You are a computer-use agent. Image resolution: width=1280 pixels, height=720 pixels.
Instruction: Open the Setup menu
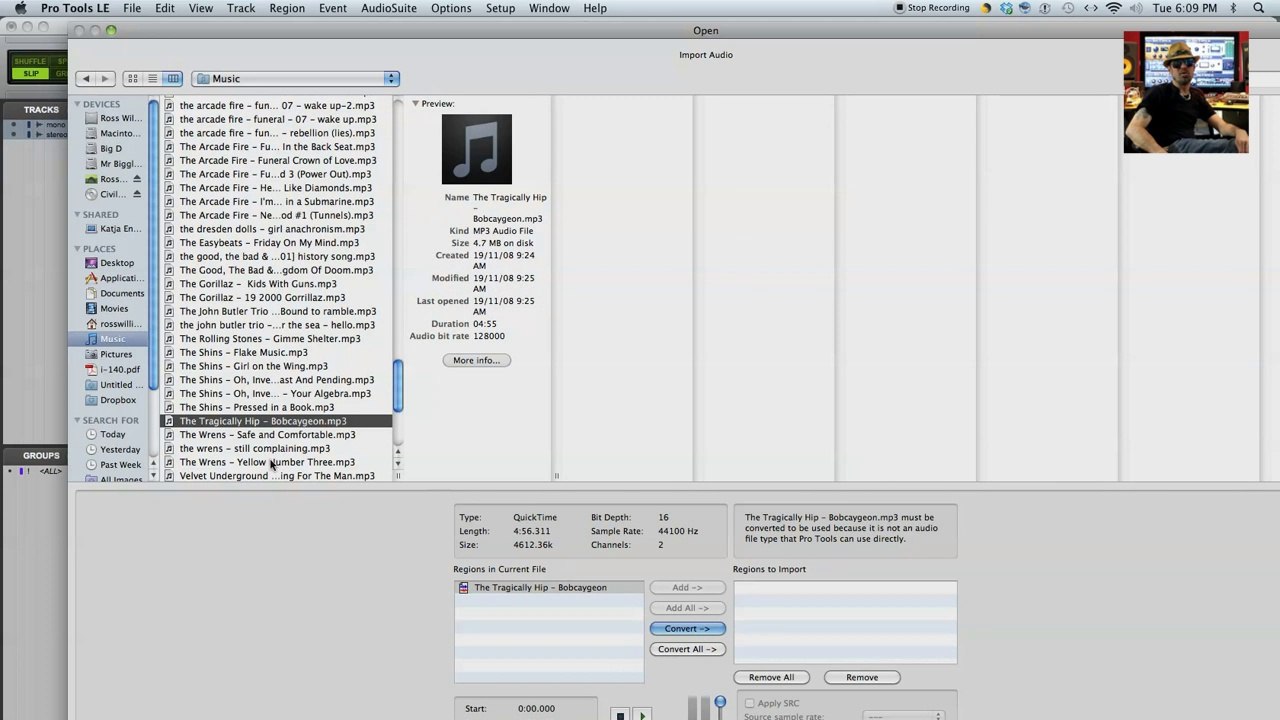tap(500, 8)
